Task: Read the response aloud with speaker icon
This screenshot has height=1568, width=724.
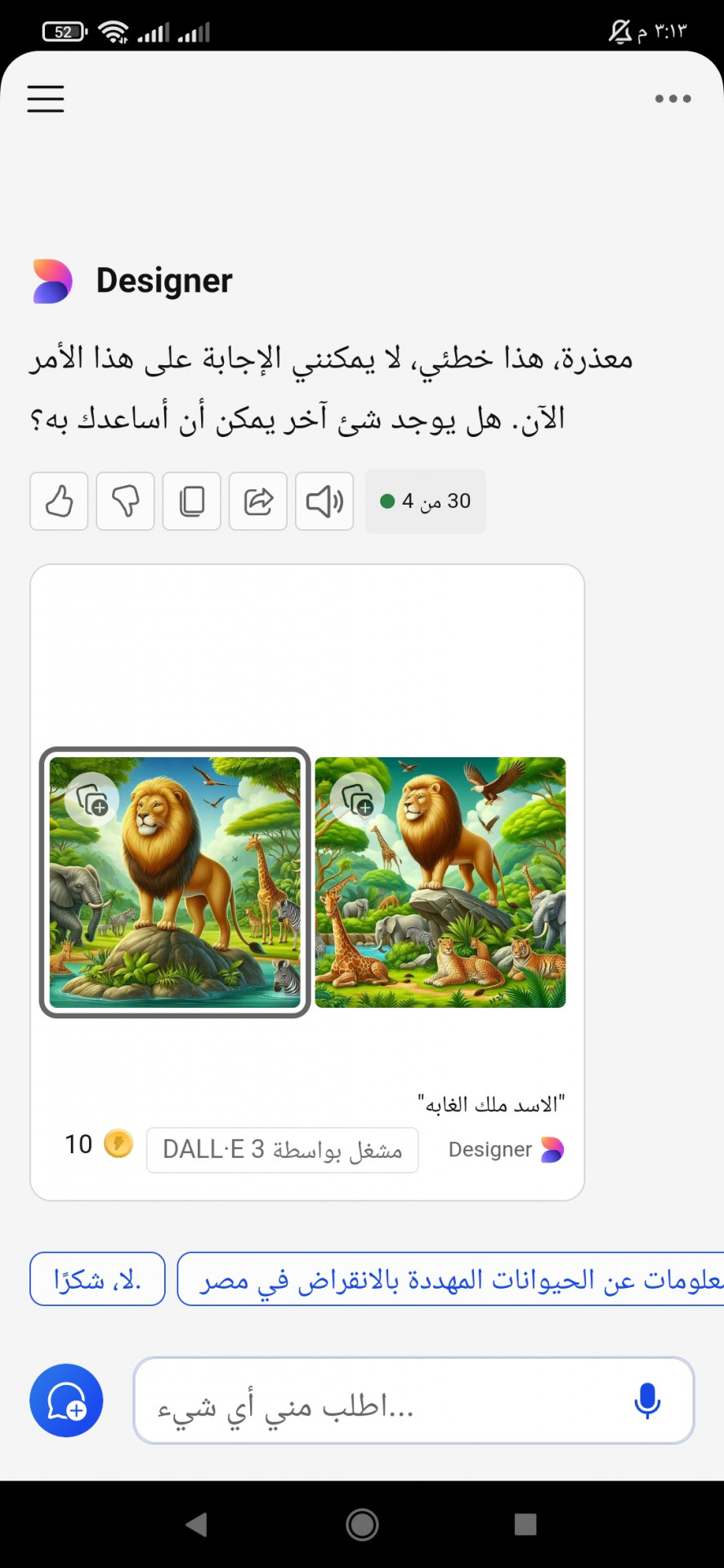Action: [x=324, y=501]
